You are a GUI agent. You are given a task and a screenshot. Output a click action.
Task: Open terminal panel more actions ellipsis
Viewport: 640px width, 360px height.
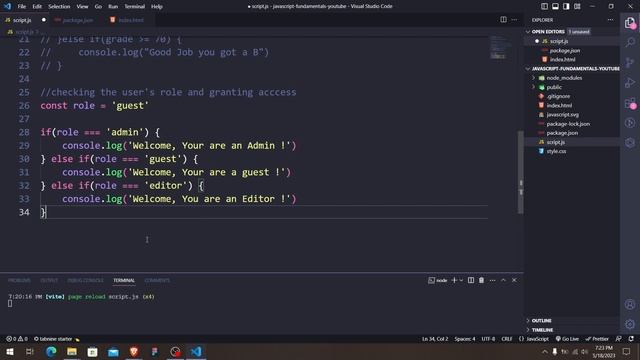493,280
